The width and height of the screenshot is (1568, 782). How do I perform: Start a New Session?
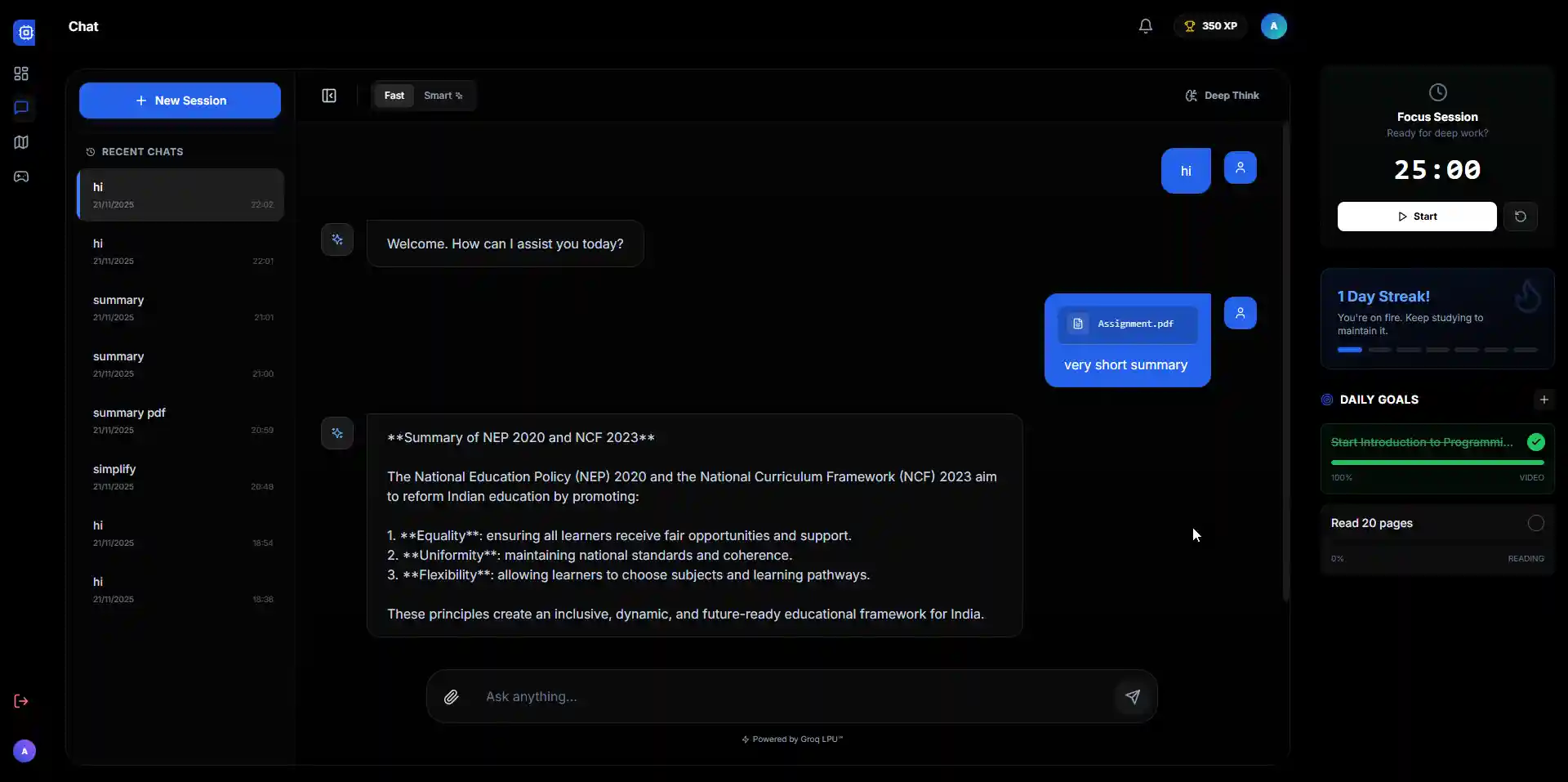point(180,100)
